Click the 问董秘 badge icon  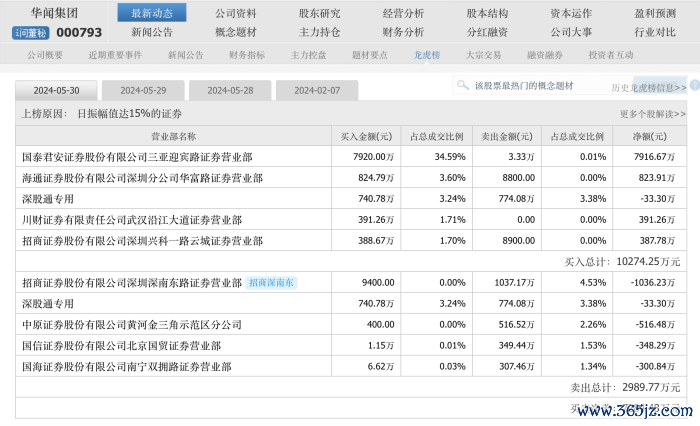click(x=31, y=33)
